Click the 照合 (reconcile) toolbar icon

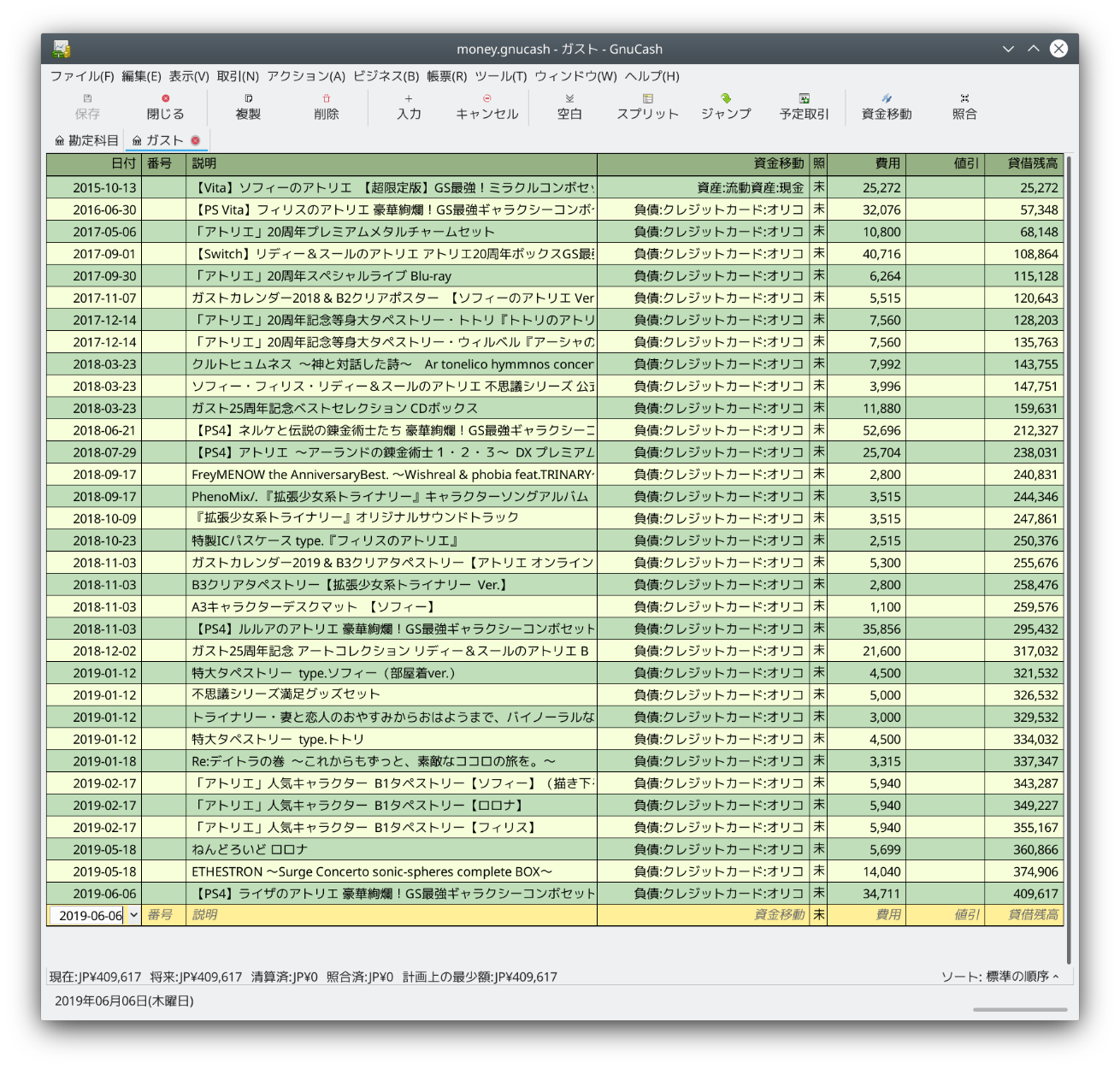[964, 106]
